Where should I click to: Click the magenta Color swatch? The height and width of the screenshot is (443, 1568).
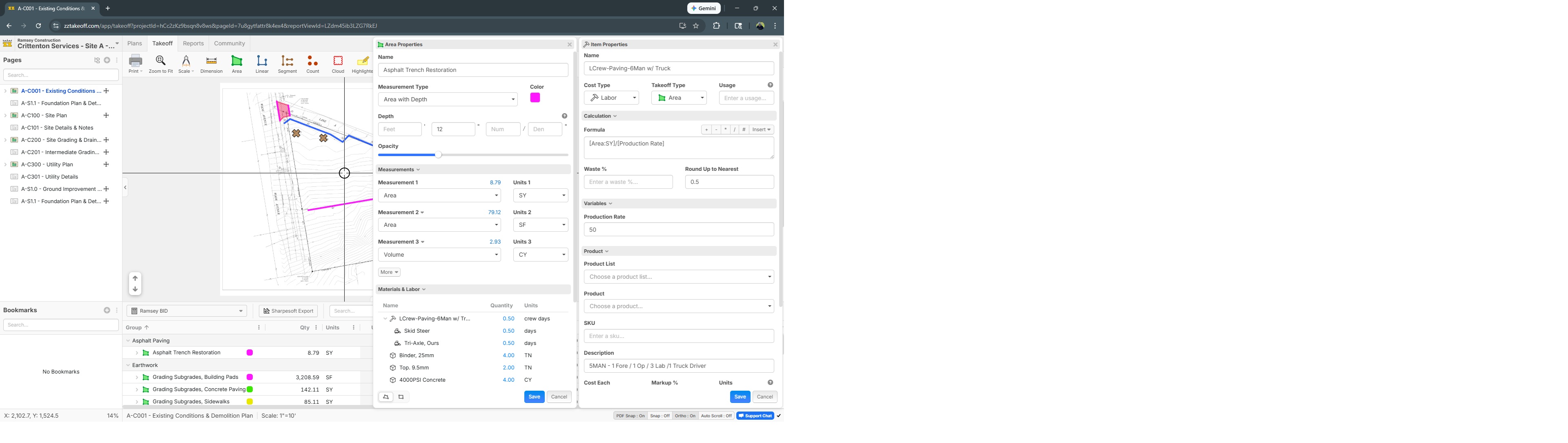pyautogui.click(x=535, y=98)
